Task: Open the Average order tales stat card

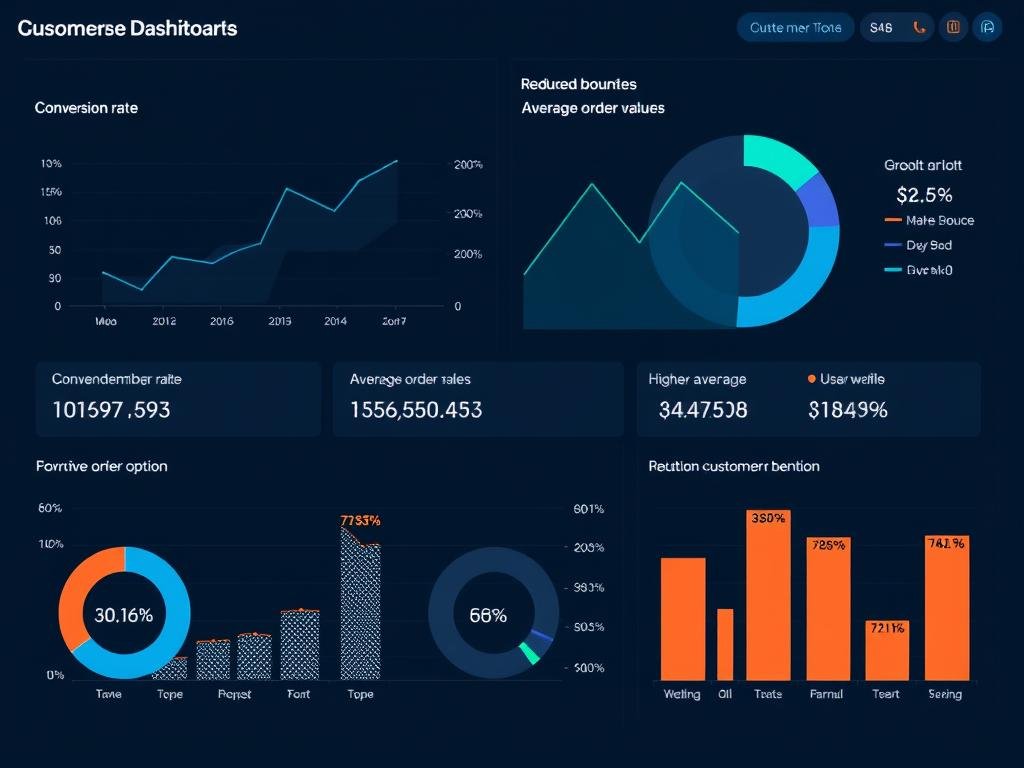Action: pos(477,399)
